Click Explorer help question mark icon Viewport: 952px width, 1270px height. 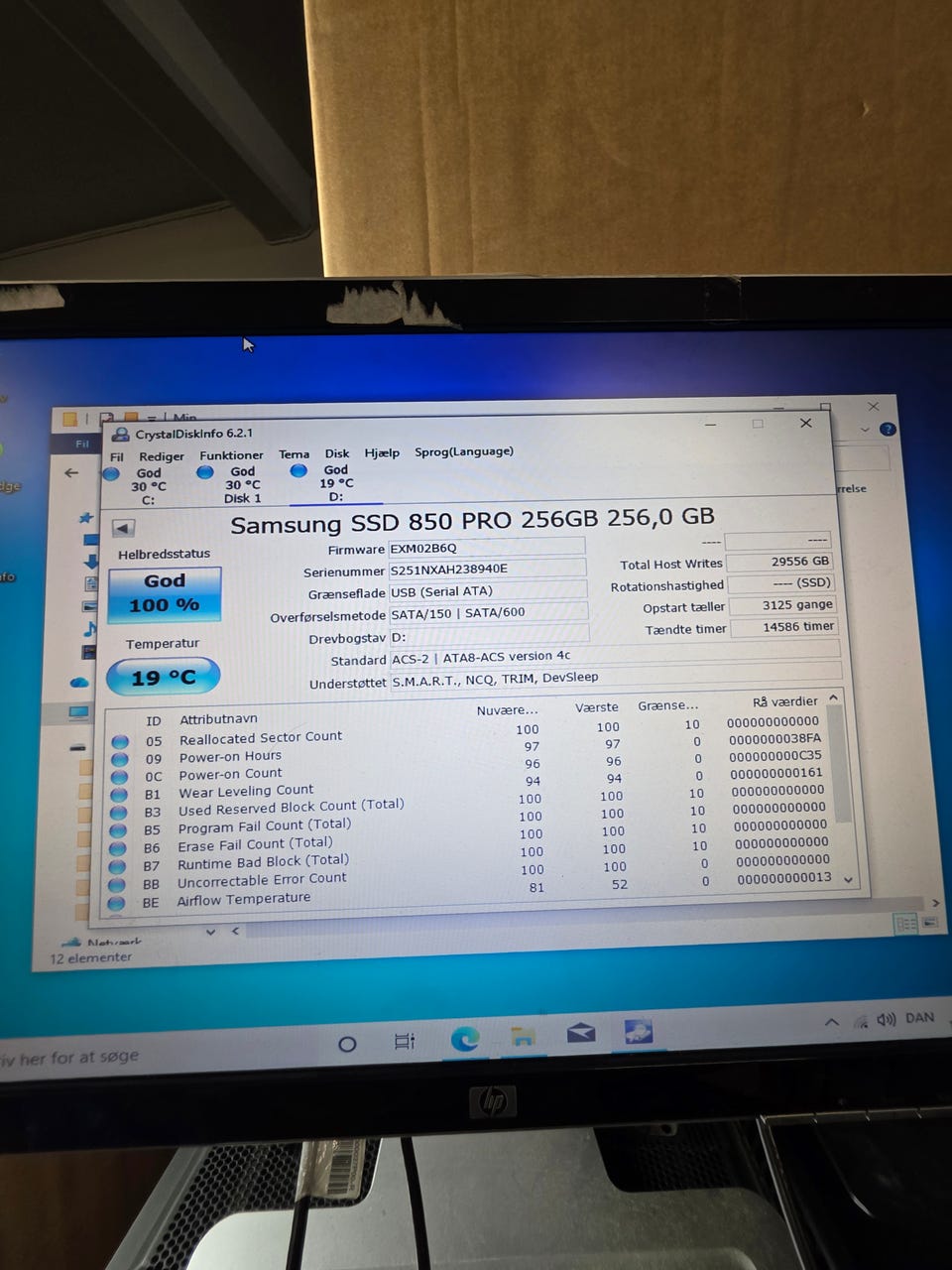pyautogui.click(x=888, y=430)
